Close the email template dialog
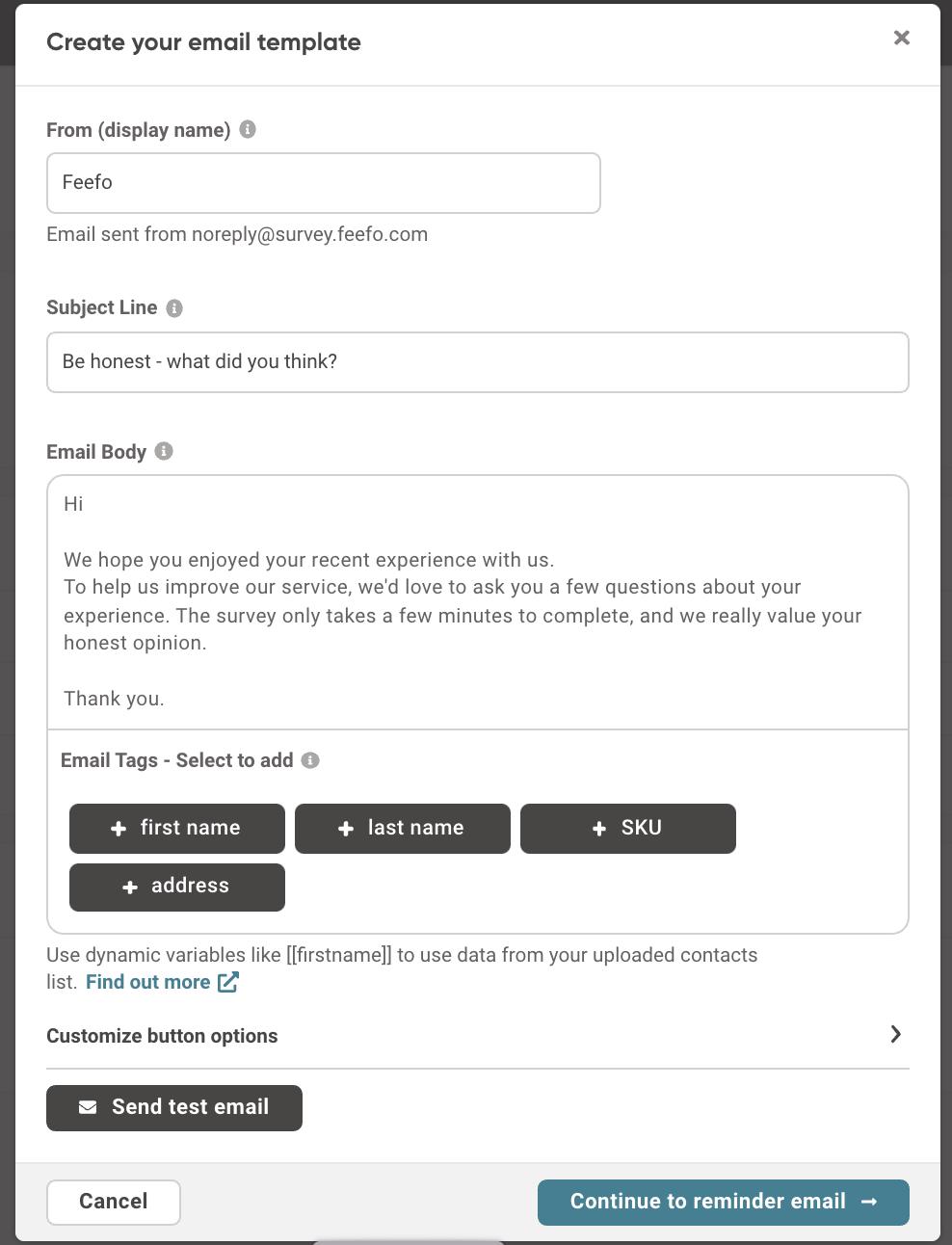Screen dimensions: 952x1245 point(902,38)
